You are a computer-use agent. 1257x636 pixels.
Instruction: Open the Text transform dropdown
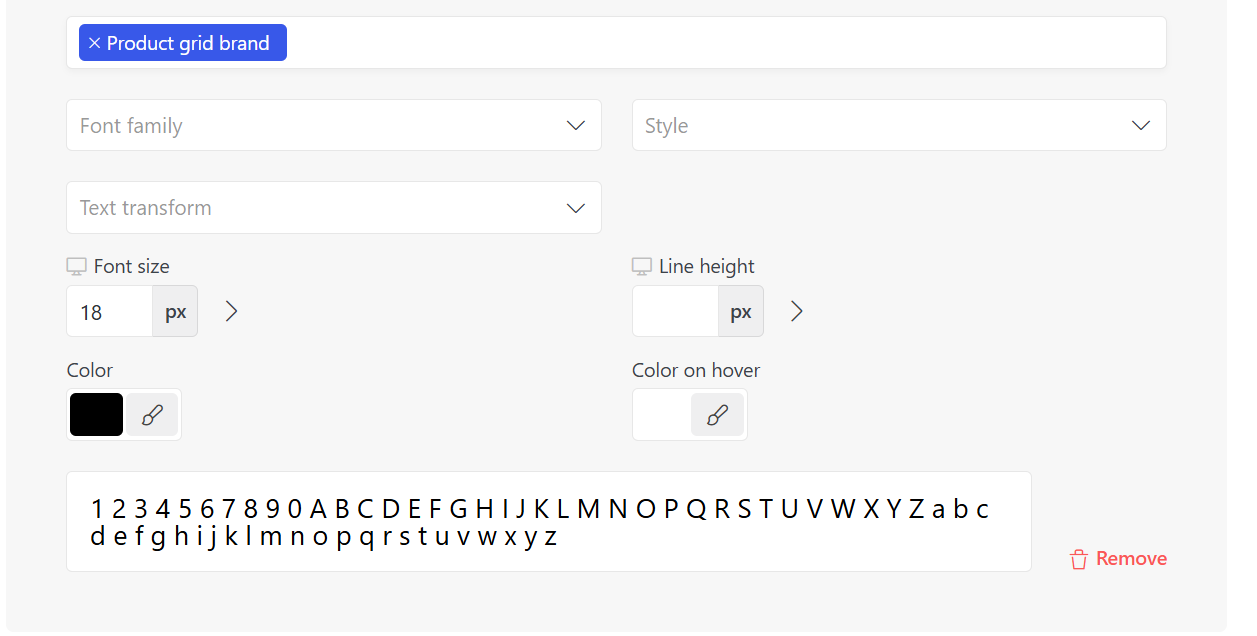click(x=334, y=207)
